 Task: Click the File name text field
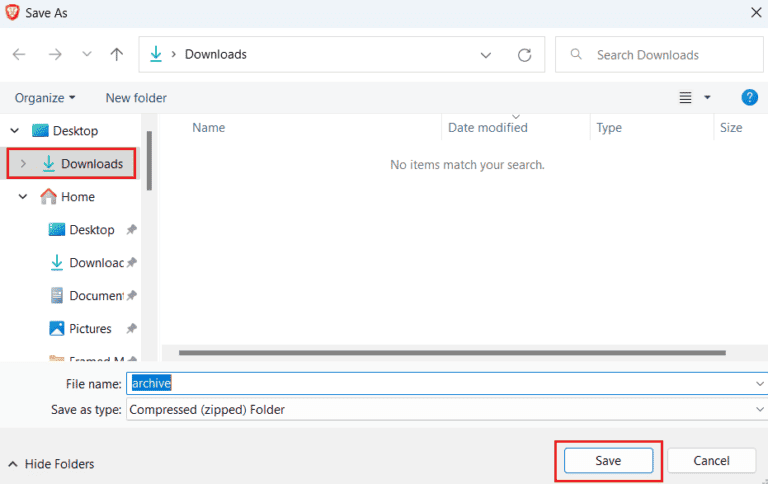pyautogui.click(x=440, y=383)
